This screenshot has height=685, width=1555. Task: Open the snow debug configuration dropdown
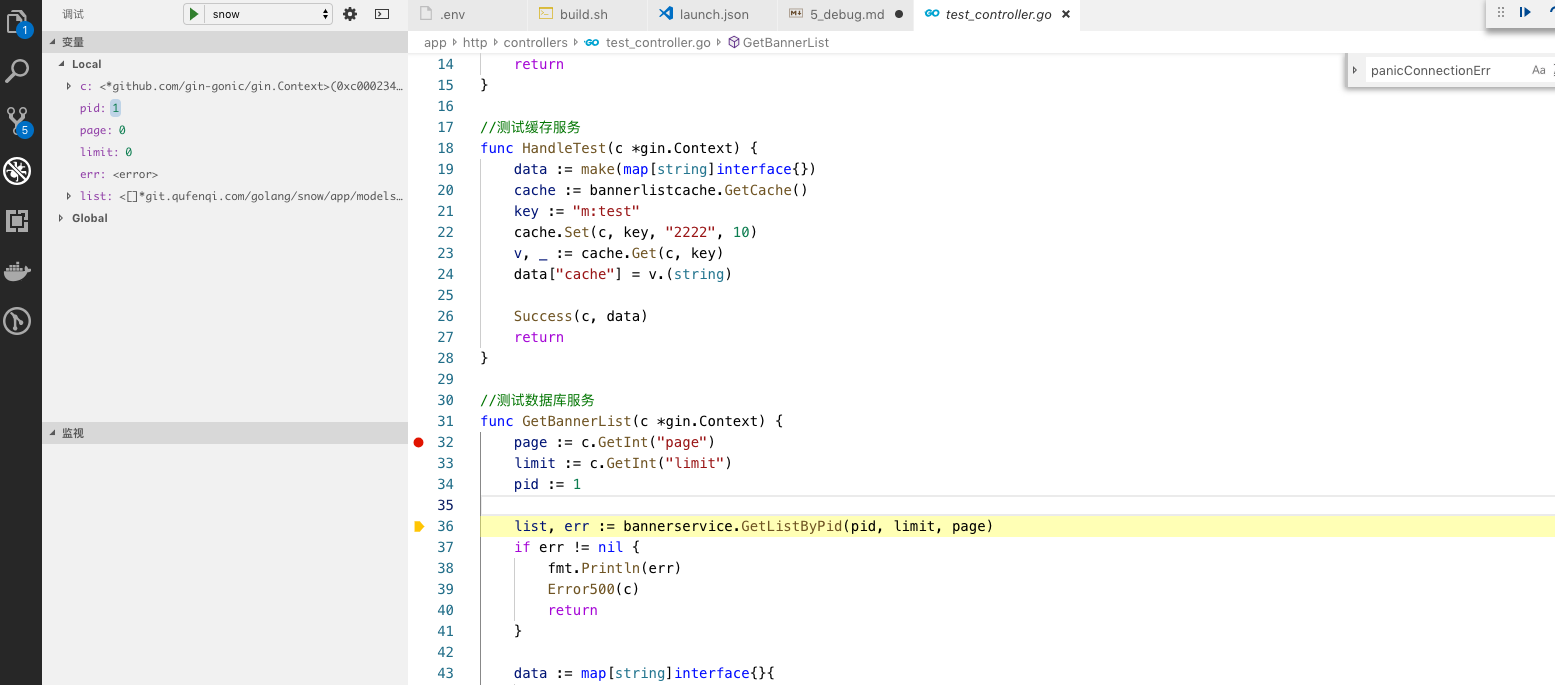point(270,14)
